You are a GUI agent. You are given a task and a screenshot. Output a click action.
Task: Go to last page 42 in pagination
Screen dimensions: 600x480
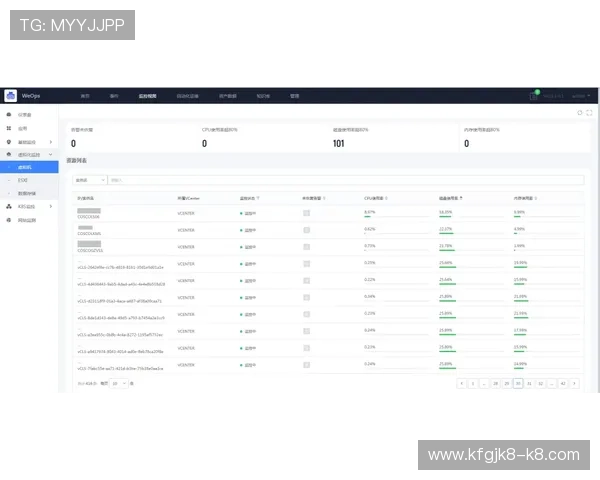(x=563, y=383)
